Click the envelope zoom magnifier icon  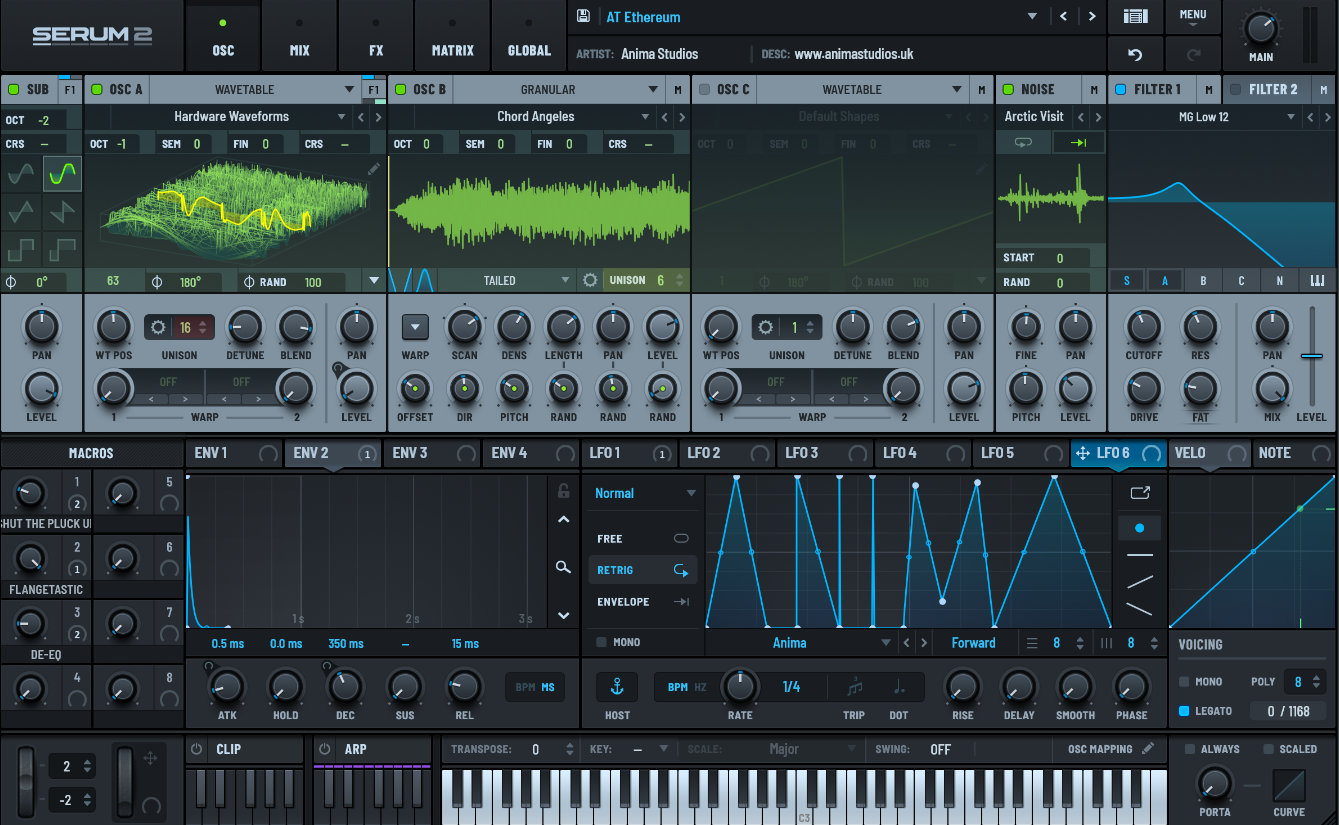click(x=563, y=567)
